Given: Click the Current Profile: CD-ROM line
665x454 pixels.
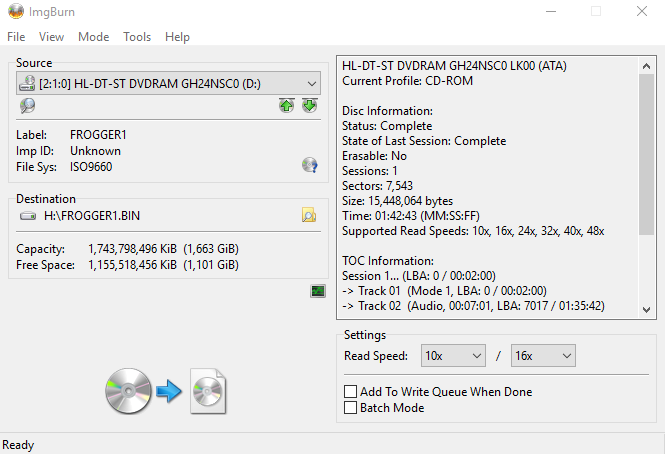Looking at the screenshot, I should [x=407, y=81].
